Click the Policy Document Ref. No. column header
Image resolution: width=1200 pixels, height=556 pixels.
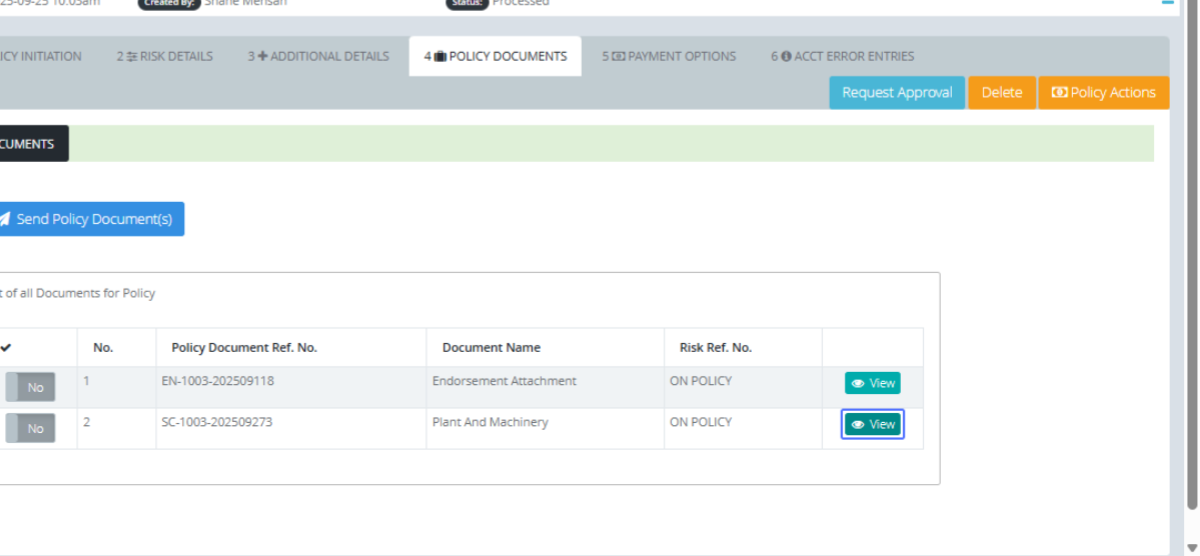click(244, 348)
